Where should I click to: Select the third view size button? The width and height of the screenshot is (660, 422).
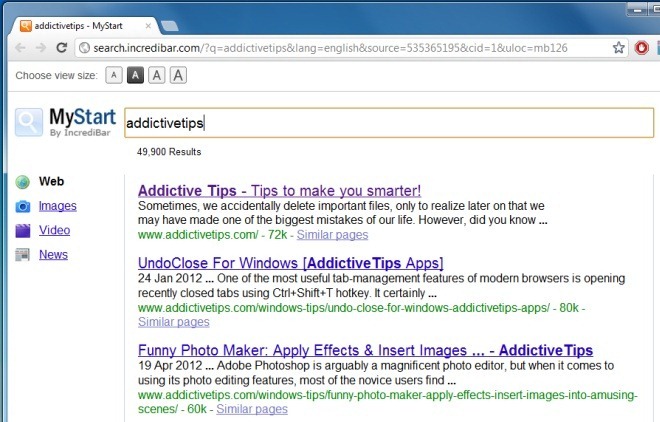157,75
